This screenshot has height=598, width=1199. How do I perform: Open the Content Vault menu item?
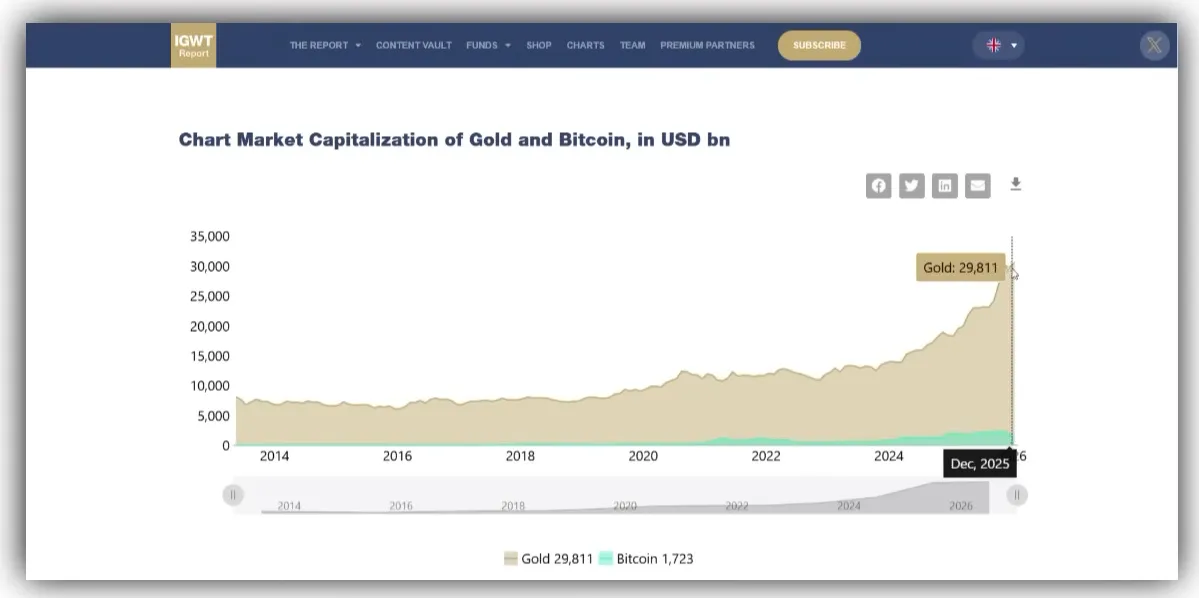[x=414, y=45]
